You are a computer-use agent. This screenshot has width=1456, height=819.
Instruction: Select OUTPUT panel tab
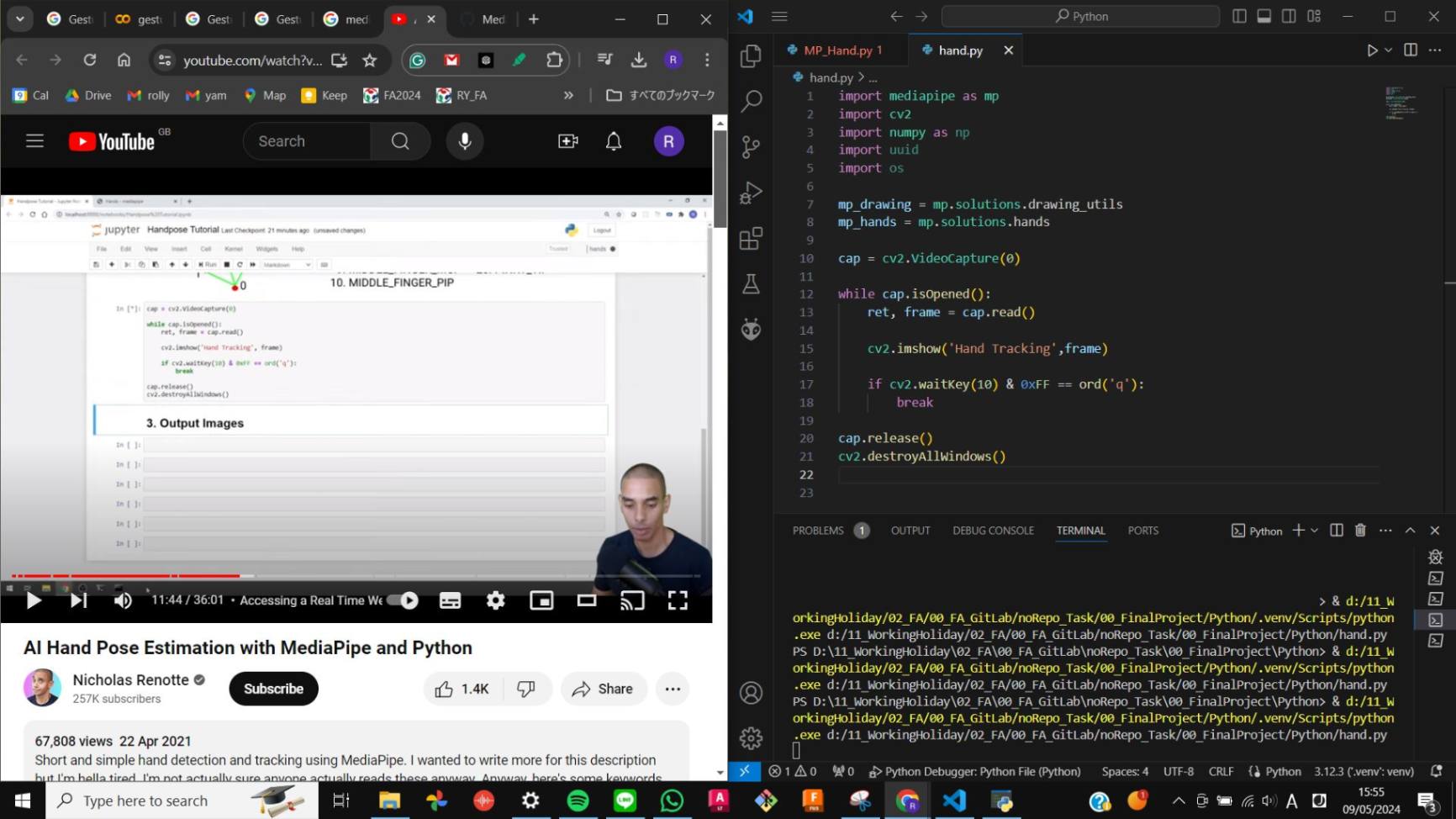[910, 531]
